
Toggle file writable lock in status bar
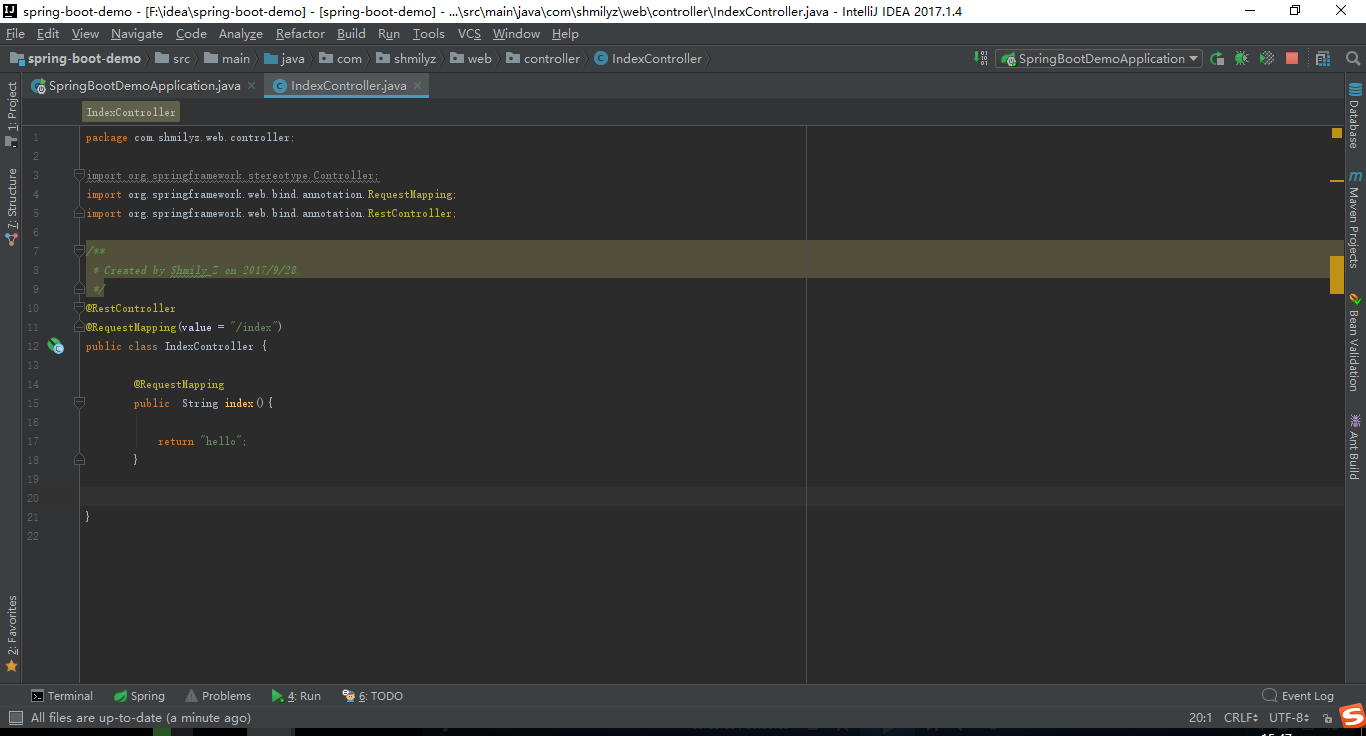(1327, 719)
